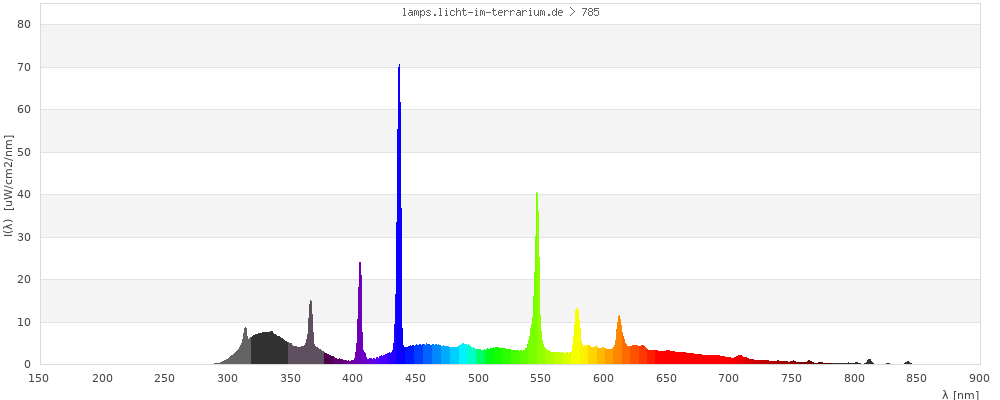This screenshot has width=1000, height=400.
Task: Click the y-axis value 20
Action: [26, 279]
